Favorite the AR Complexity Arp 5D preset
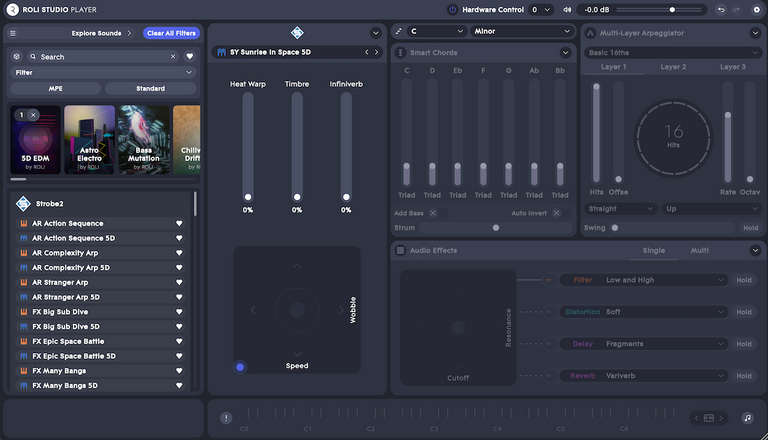This screenshot has width=768, height=440. coord(179,268)
